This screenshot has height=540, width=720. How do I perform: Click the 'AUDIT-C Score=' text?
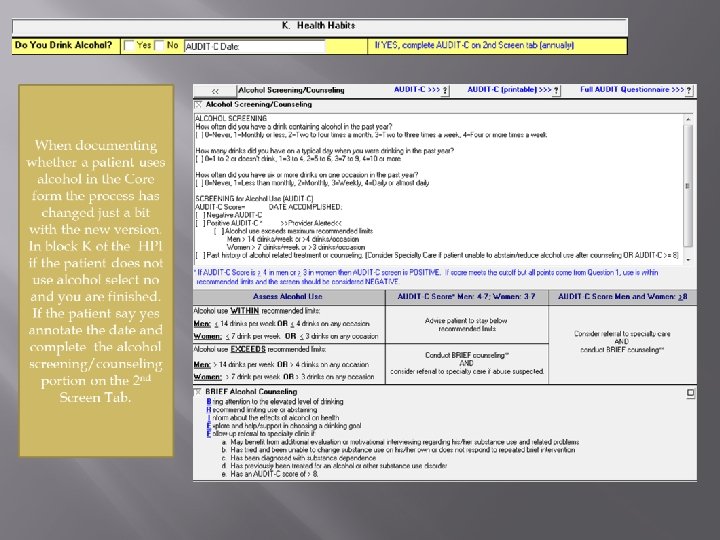tap(220, 207)
